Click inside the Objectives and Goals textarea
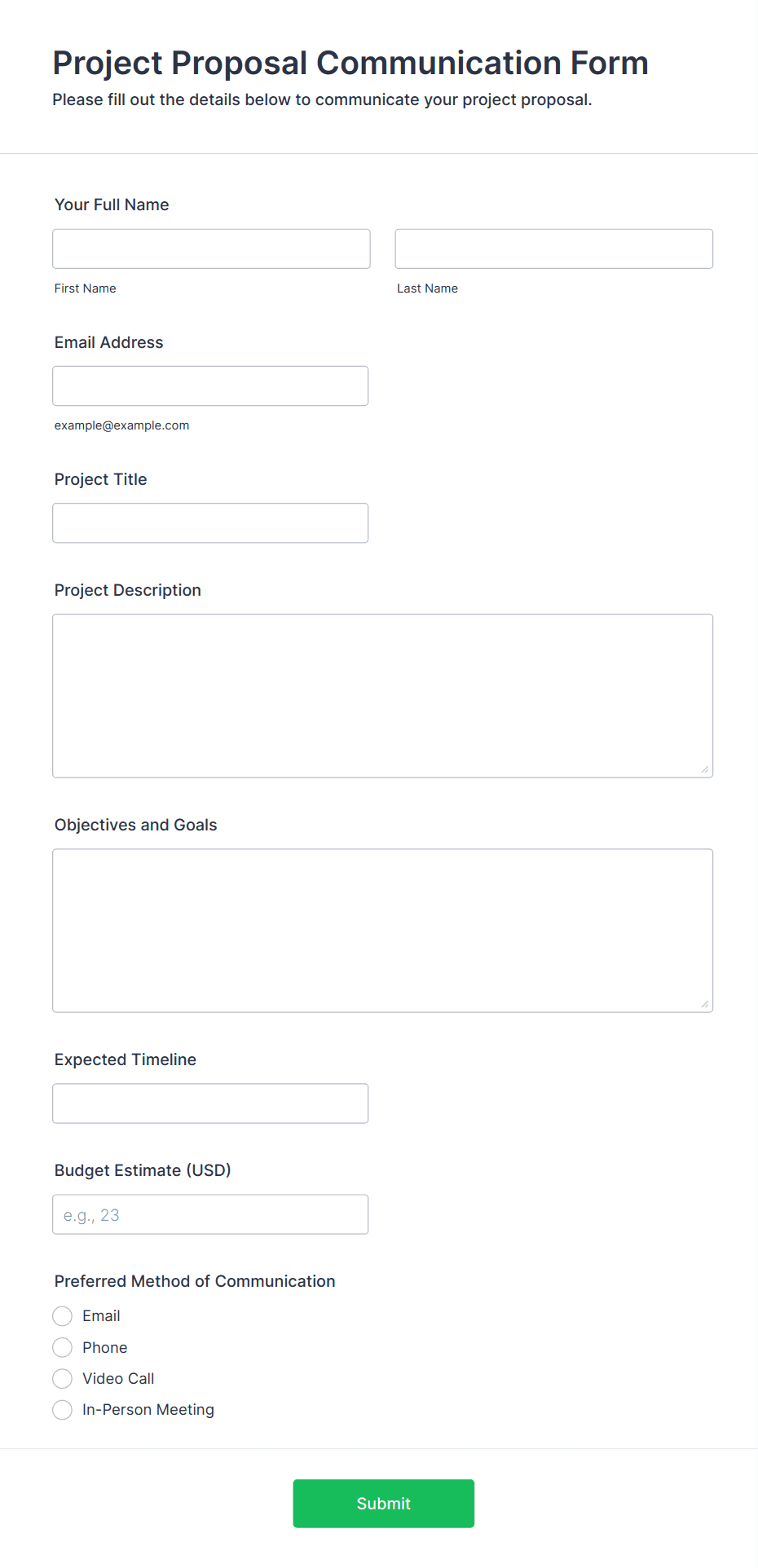Screen dimensions: 758x1568 pyautogui.click(x=383, y=930)
